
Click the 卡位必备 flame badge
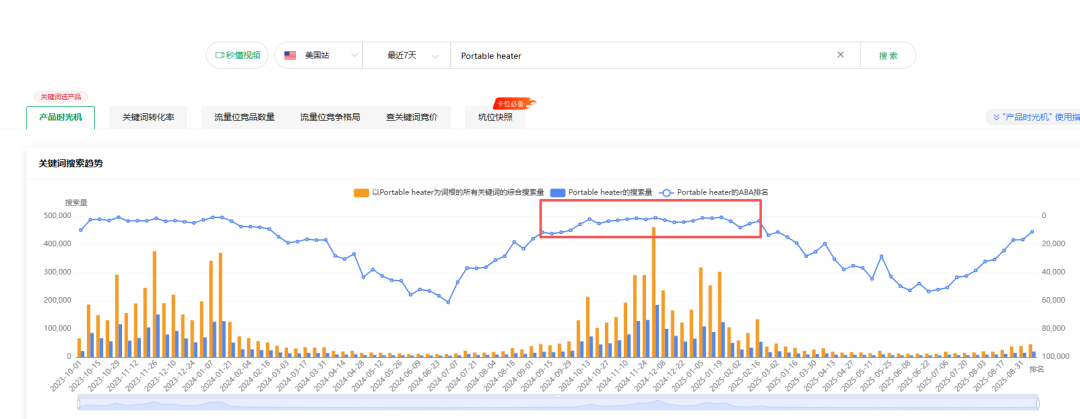pyautogui.click(x=513, y=103)
